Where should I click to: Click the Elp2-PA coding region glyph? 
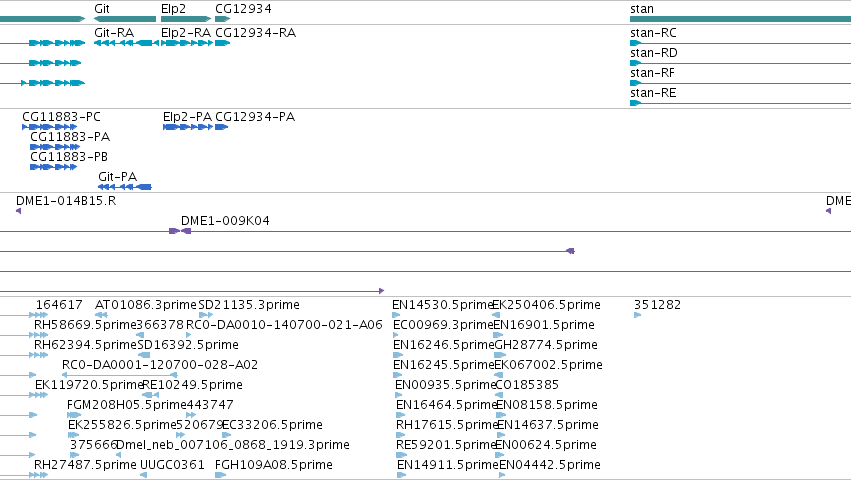coord(187,127)
